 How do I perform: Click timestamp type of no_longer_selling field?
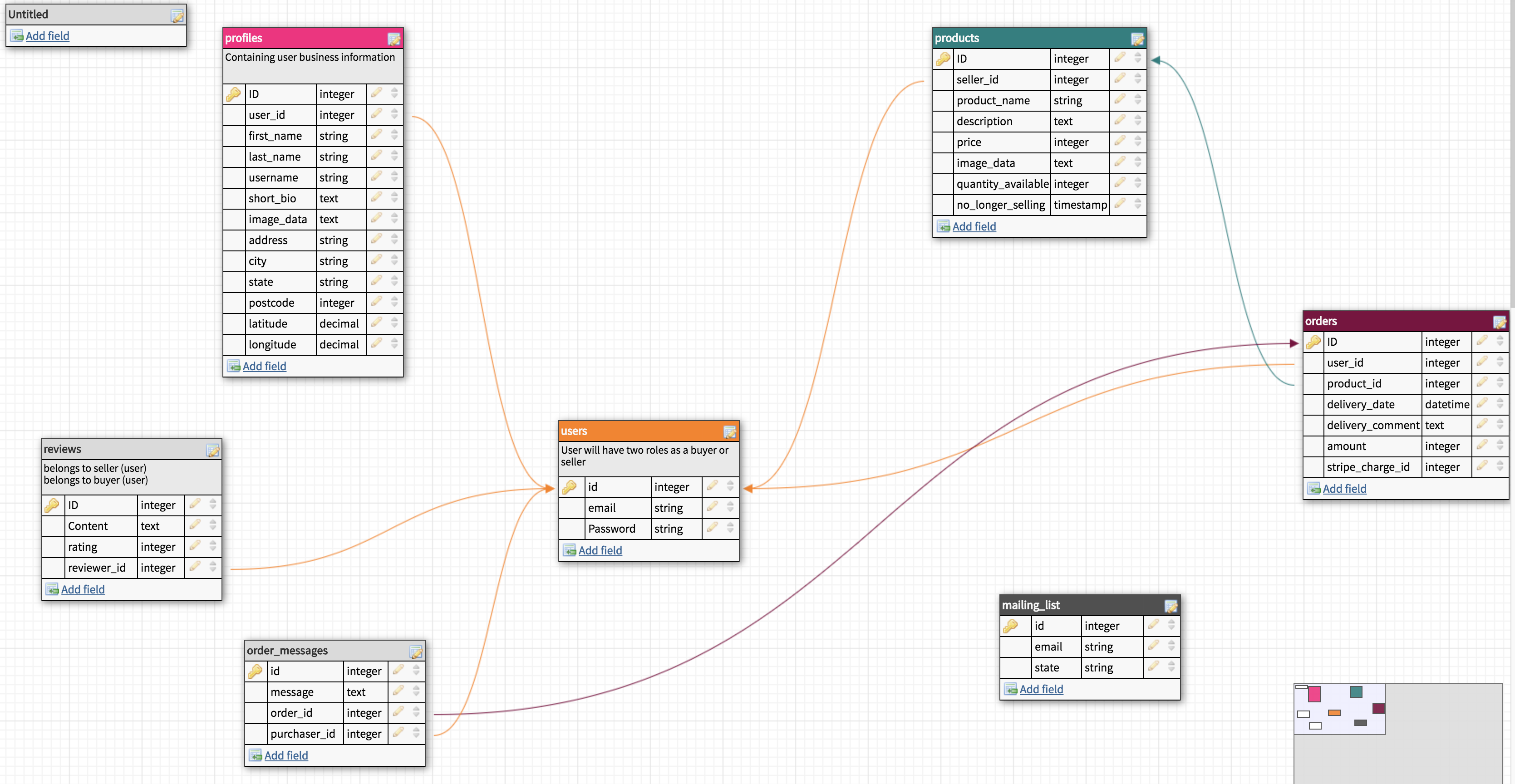click(1080, 205)
